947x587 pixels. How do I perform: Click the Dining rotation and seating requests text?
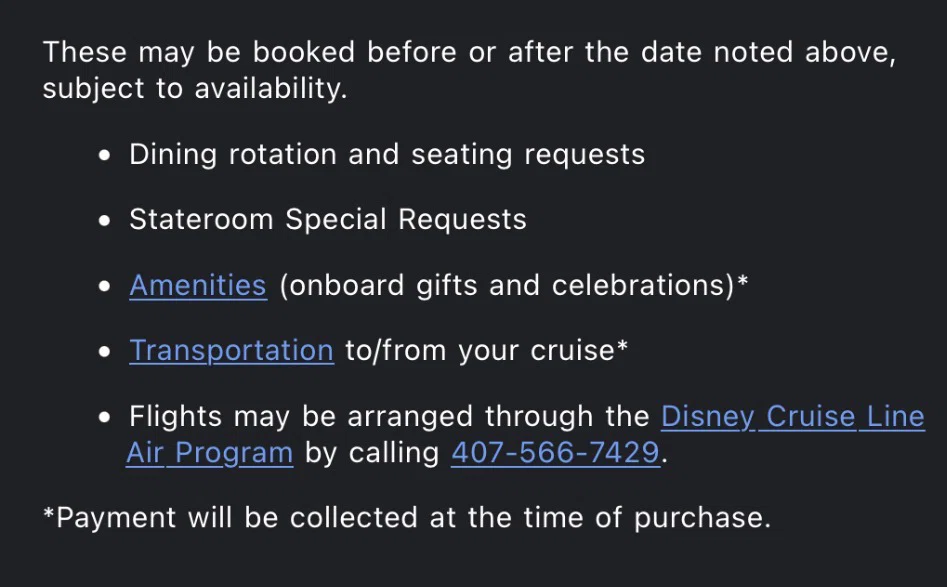click(387, 155)
